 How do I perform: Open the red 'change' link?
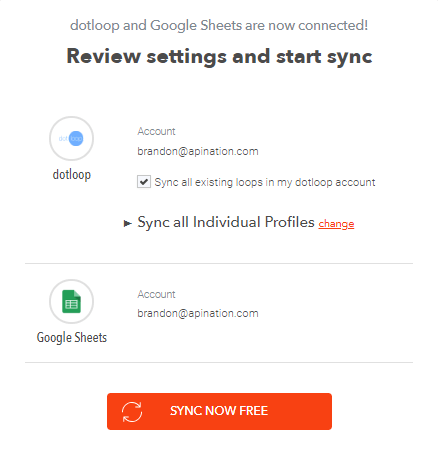tap(336, 224)
